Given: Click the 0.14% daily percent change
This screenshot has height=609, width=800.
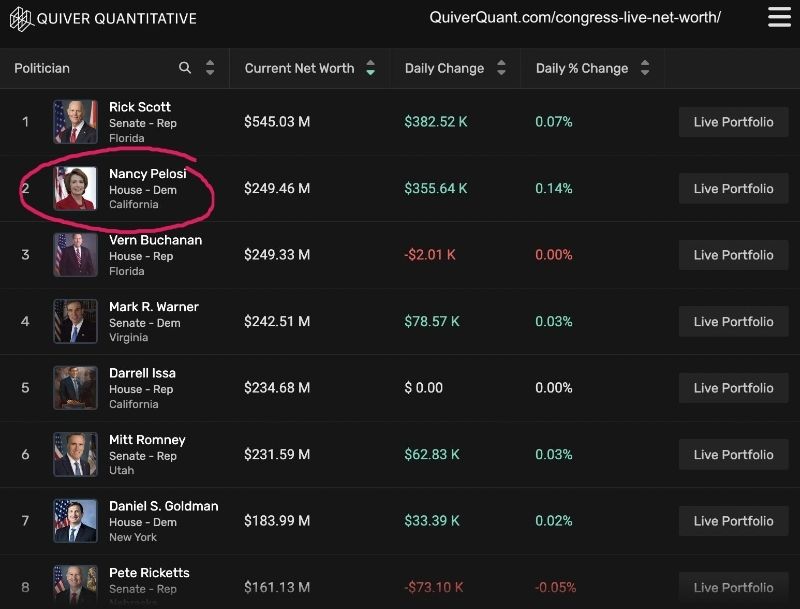Looking at the screenshot, I should click(554, 189).
